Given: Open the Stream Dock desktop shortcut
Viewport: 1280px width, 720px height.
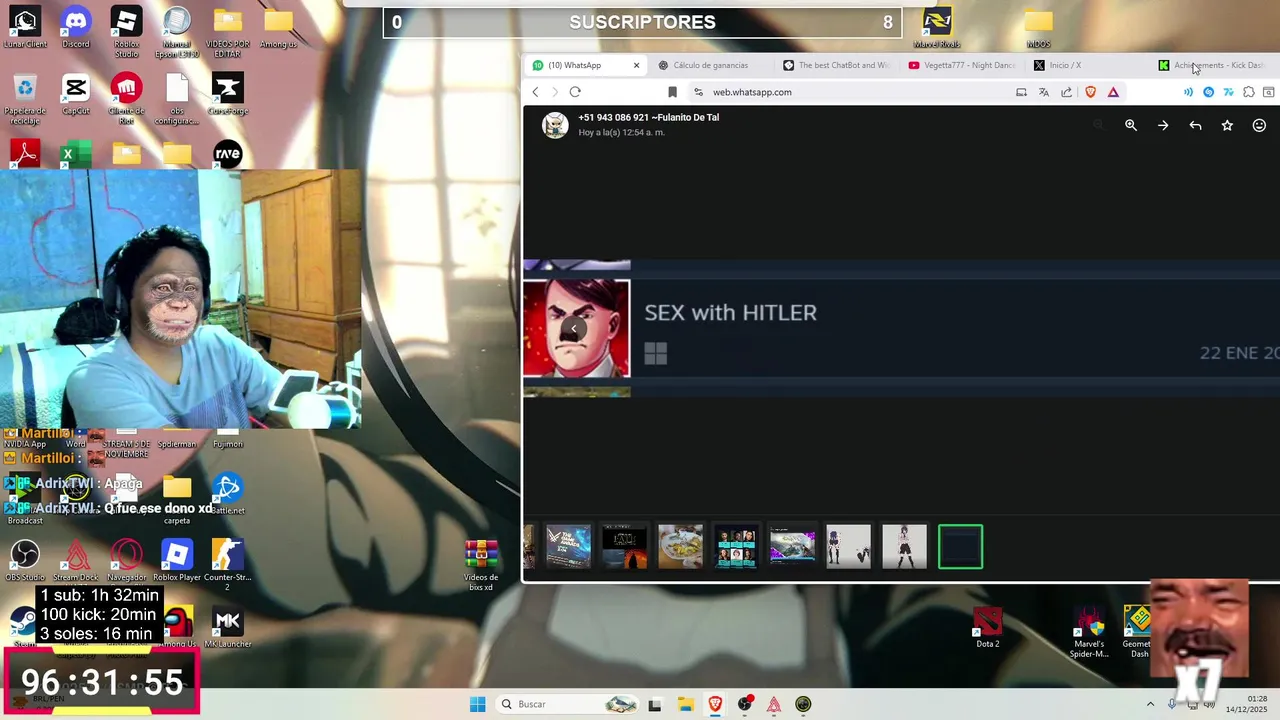Looking at the screenshot, I should [76, 560].
